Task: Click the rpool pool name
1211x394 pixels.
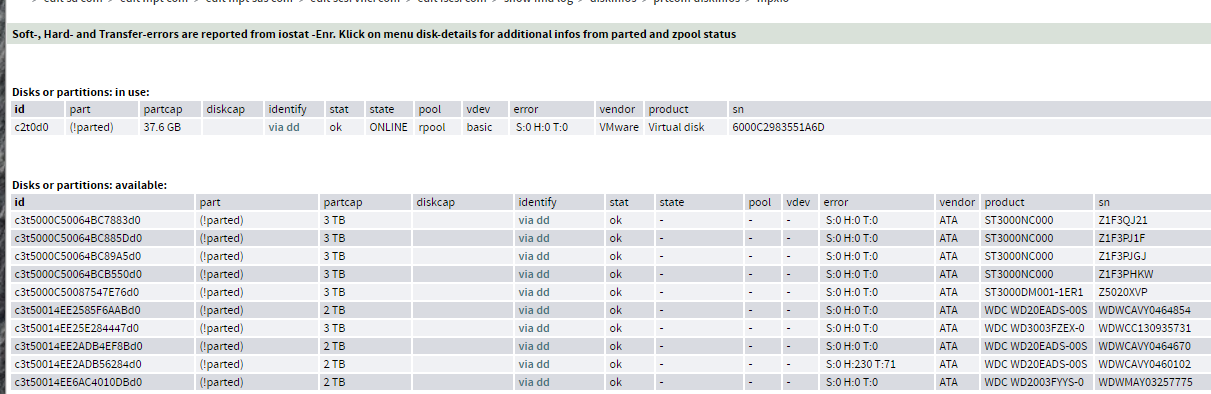Action: pos(431,128)
